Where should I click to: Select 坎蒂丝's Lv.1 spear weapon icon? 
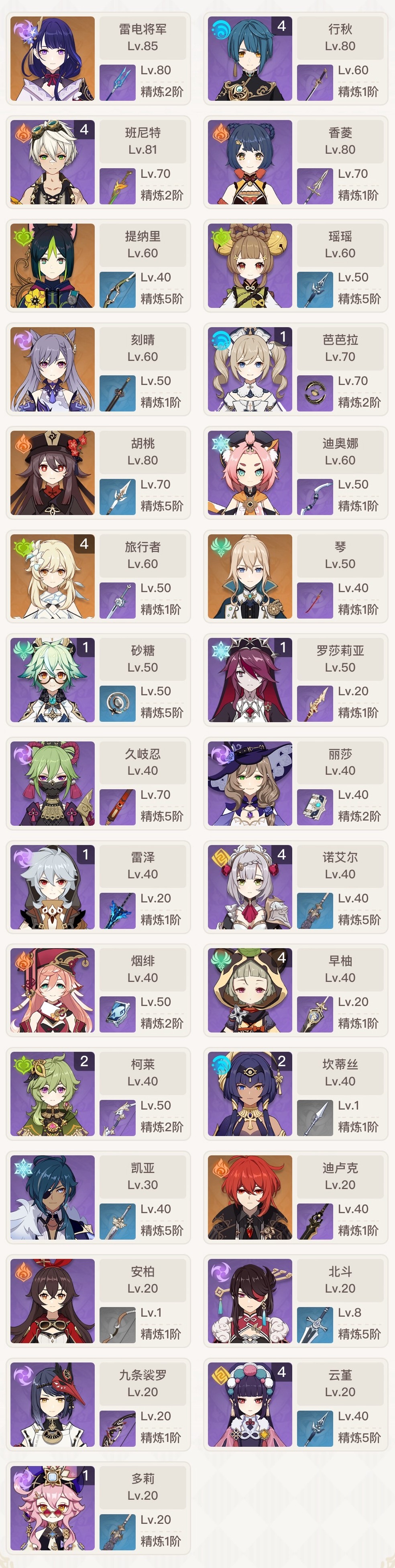[x=315, y=1118]
